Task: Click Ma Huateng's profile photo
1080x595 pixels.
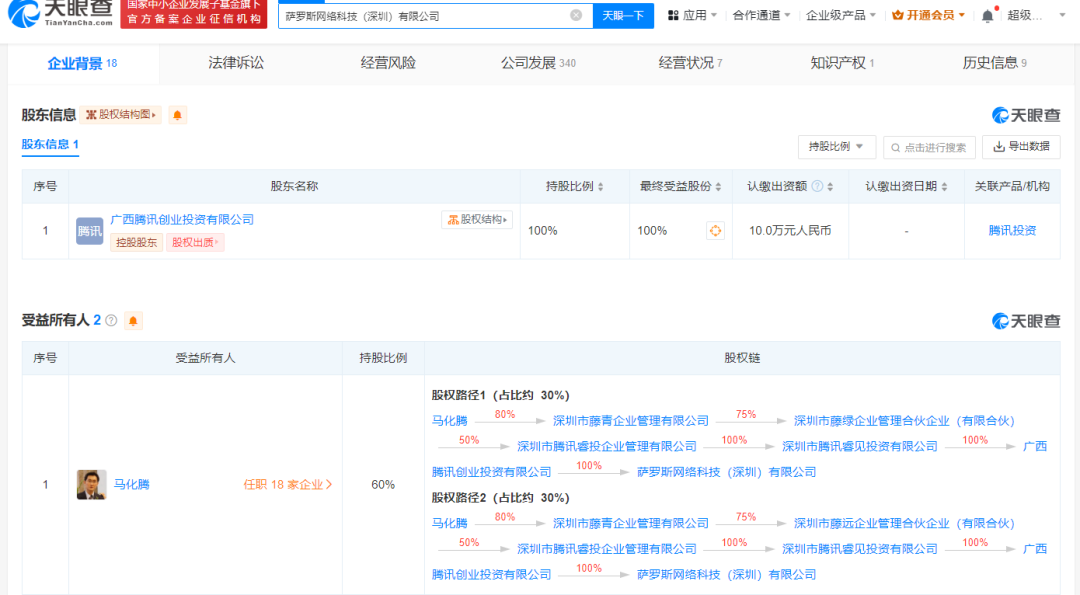Action: coord(91,485)
